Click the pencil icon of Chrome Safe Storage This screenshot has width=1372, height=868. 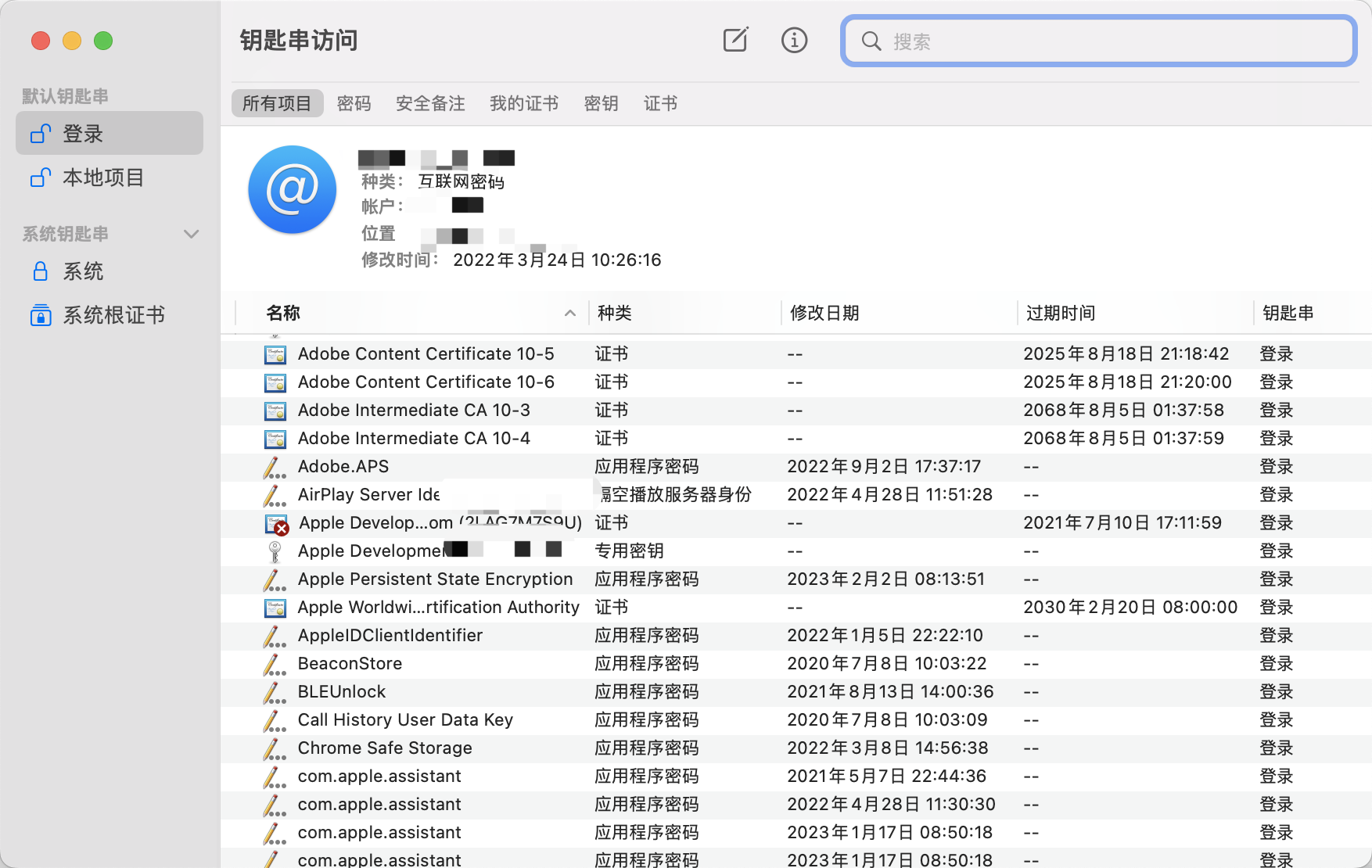[275, 748]
